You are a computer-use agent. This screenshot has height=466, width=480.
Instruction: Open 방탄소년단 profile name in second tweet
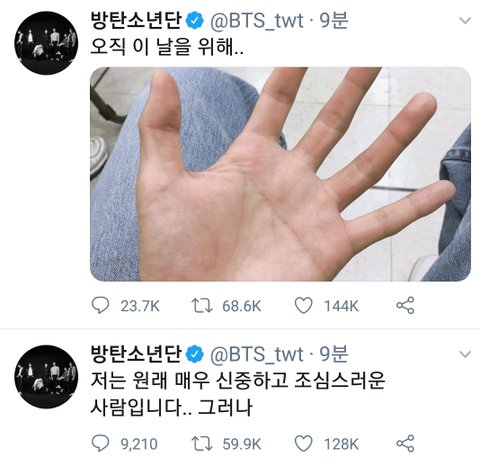pyautogui.click(x=136, y=354)
